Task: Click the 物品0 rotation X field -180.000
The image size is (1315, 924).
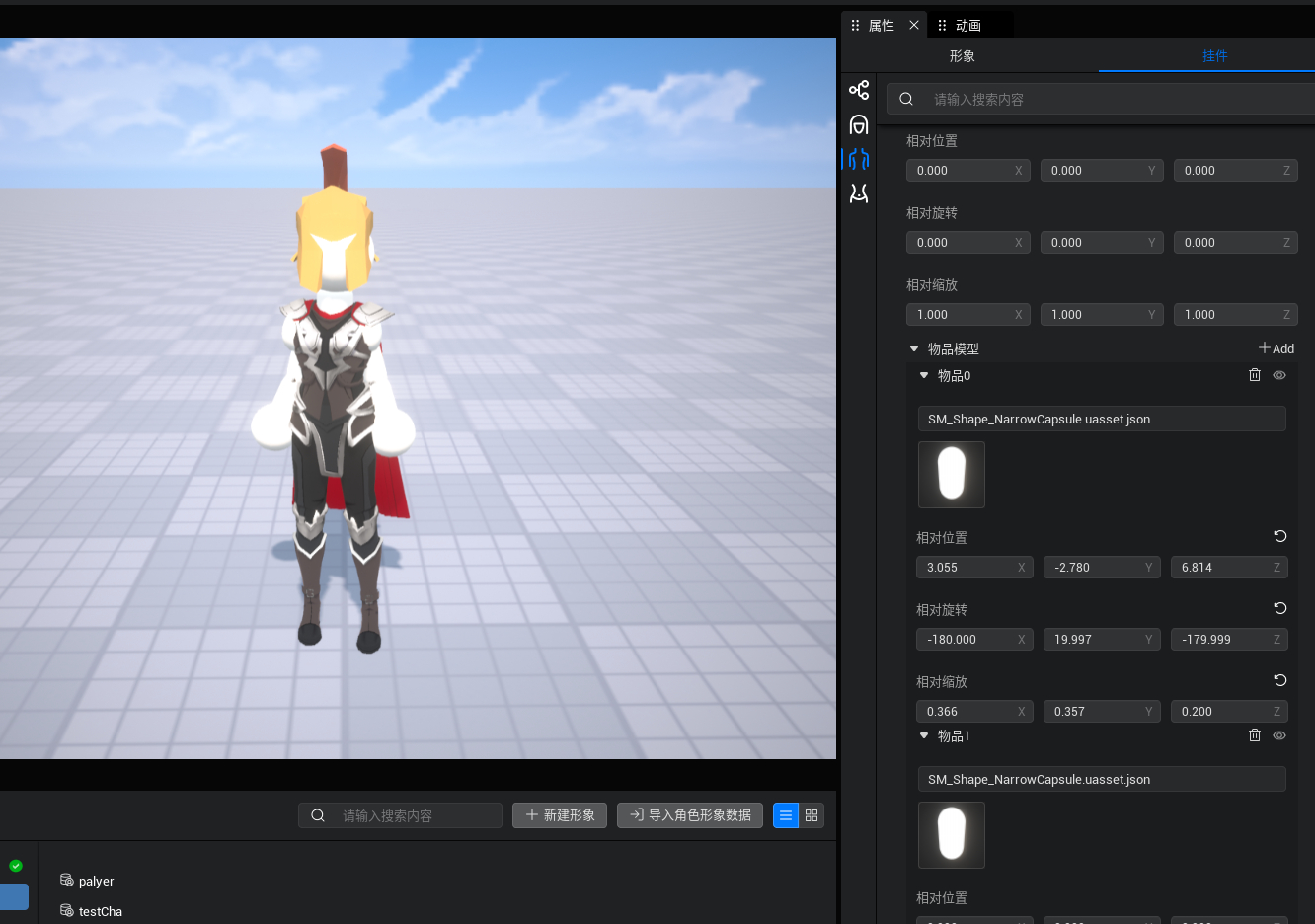Action: (x=974, y=640)
